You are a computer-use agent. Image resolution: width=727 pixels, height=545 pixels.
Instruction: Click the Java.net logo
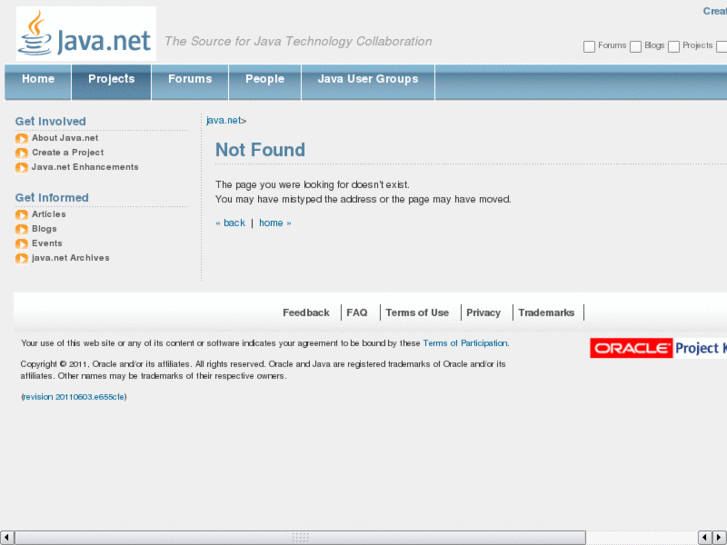[x=86, y=33]
